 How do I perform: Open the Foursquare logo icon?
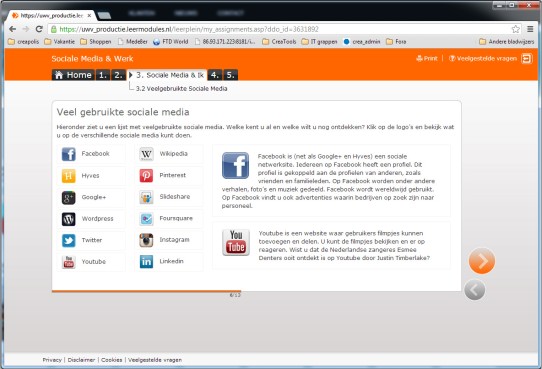pos(146,219)
